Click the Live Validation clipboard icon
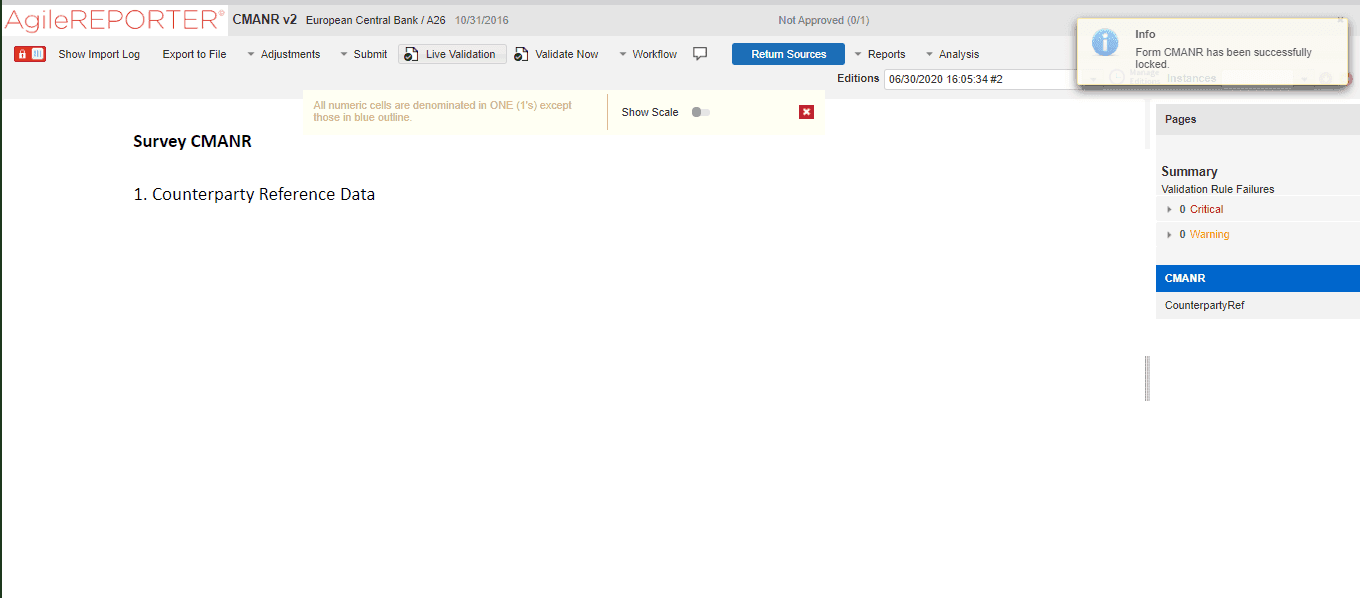Screen dimensions: 1360x598 pyautogui.click(x=410, y=53)
